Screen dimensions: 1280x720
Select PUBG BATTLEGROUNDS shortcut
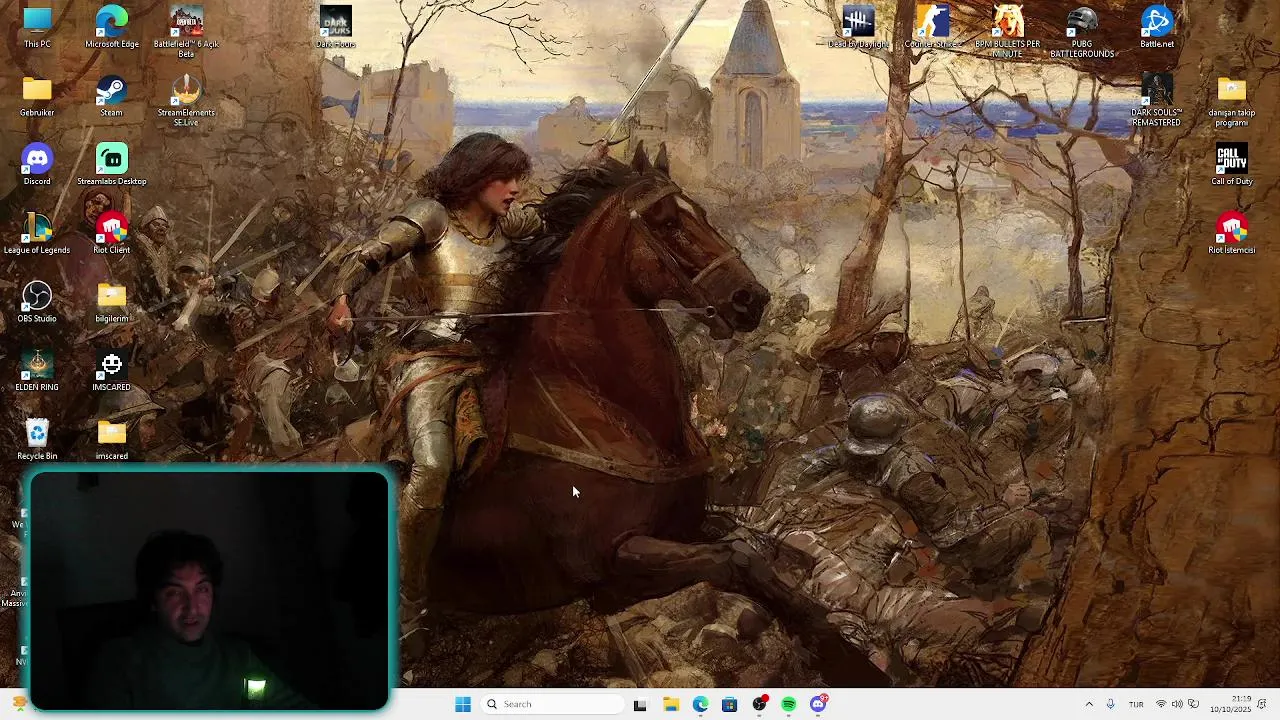tap(1082, 31)
